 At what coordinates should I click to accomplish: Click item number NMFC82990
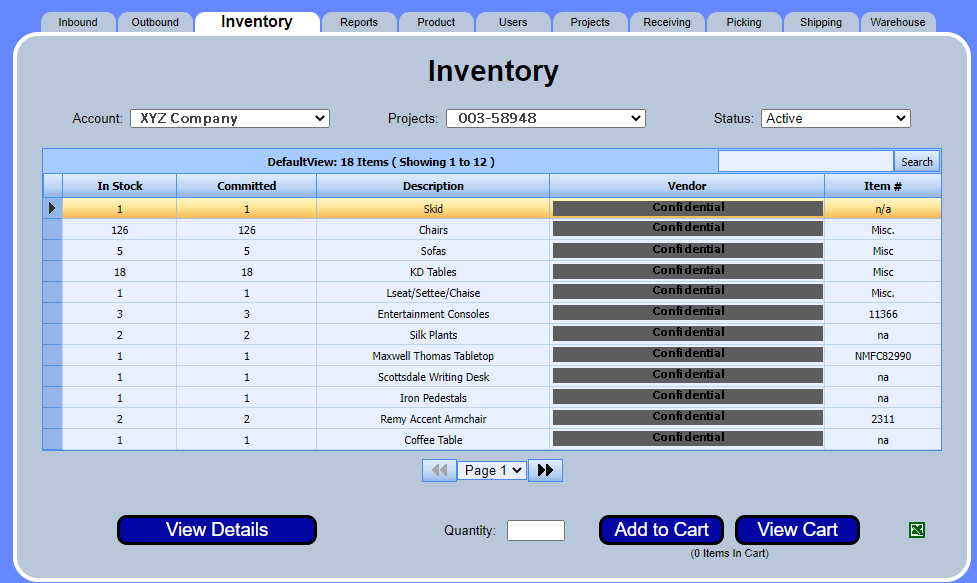tap(882, 356)
